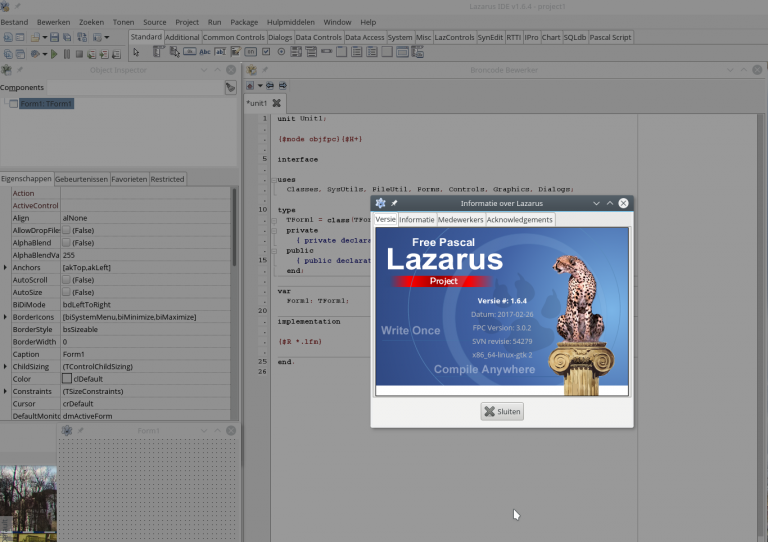Toggle the AllowDropFiles checkbox
768x542 pixels.
(x=67, y=230)
